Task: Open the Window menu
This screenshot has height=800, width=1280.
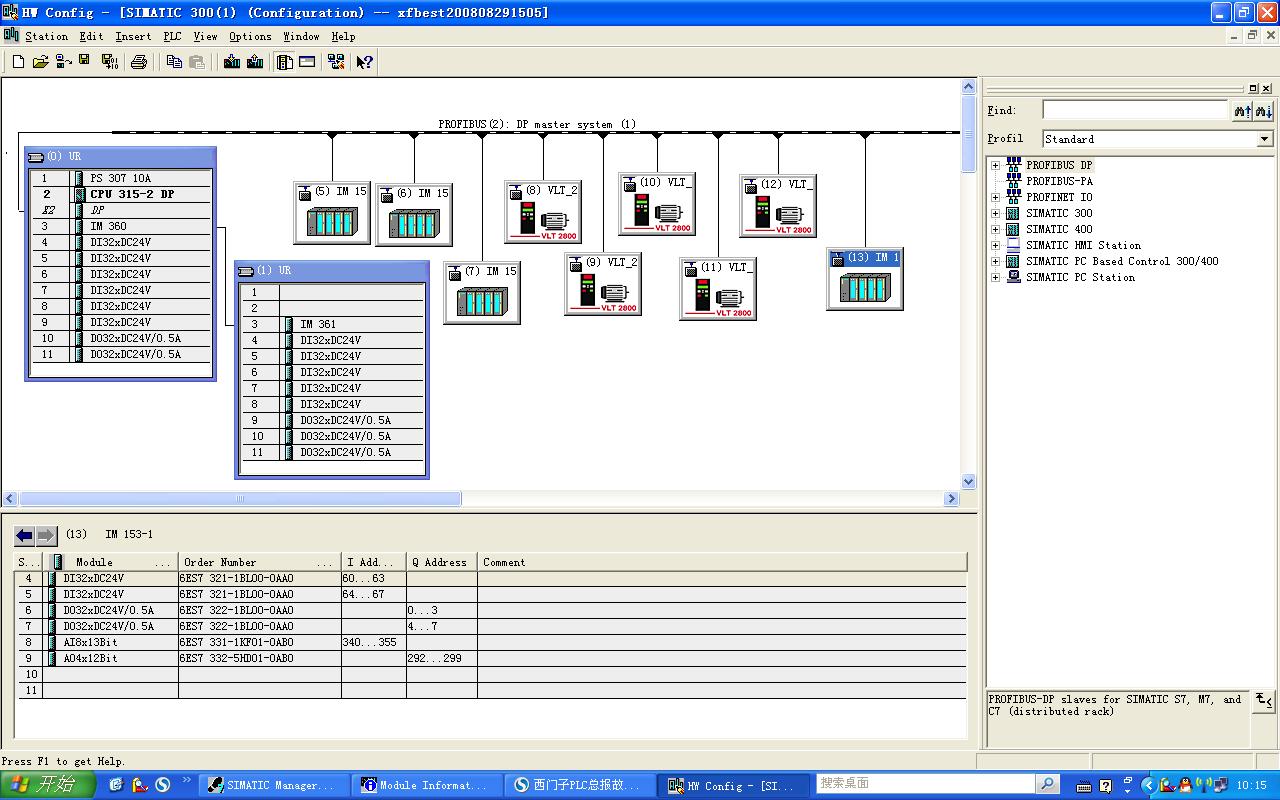Action: point(301,36)
